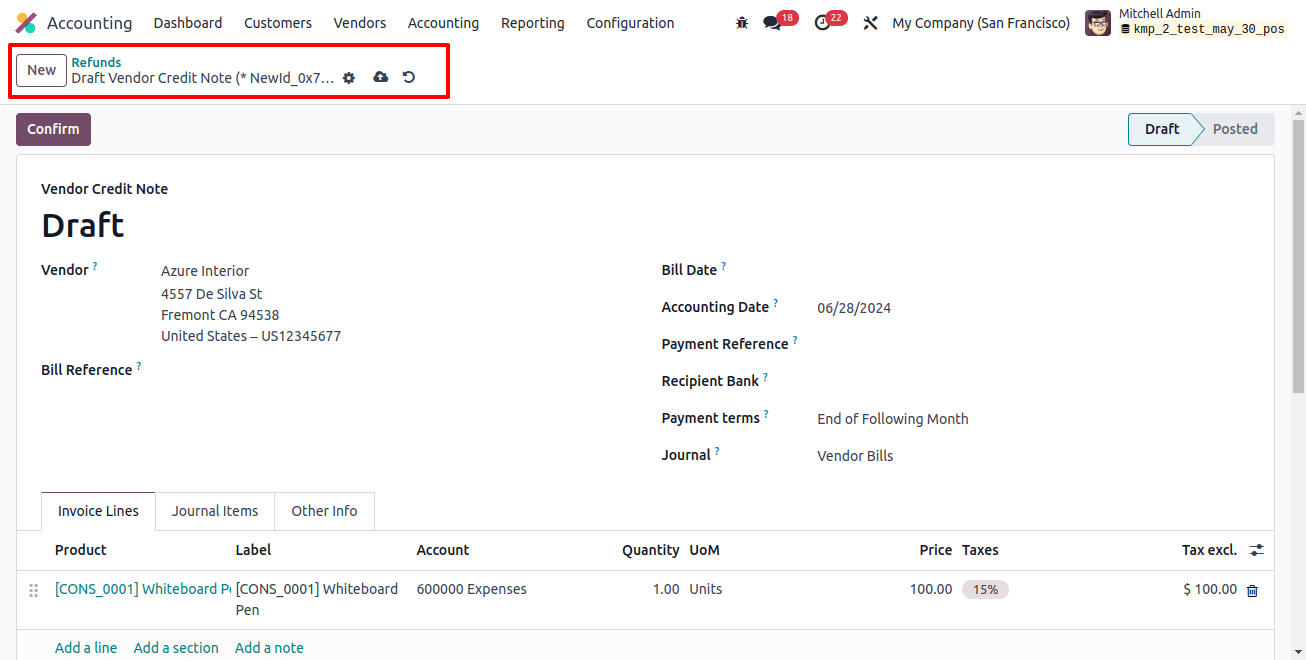
Task: Select the Posted status stage
Action: tap(1235, 129)
